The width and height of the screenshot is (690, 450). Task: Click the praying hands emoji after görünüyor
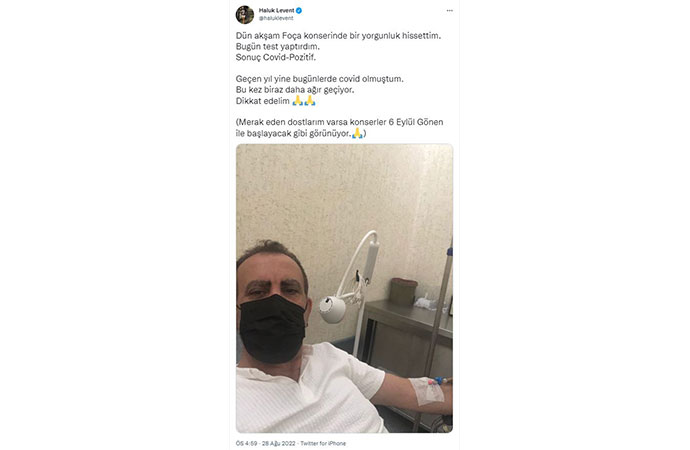click(x=357, y=133)
